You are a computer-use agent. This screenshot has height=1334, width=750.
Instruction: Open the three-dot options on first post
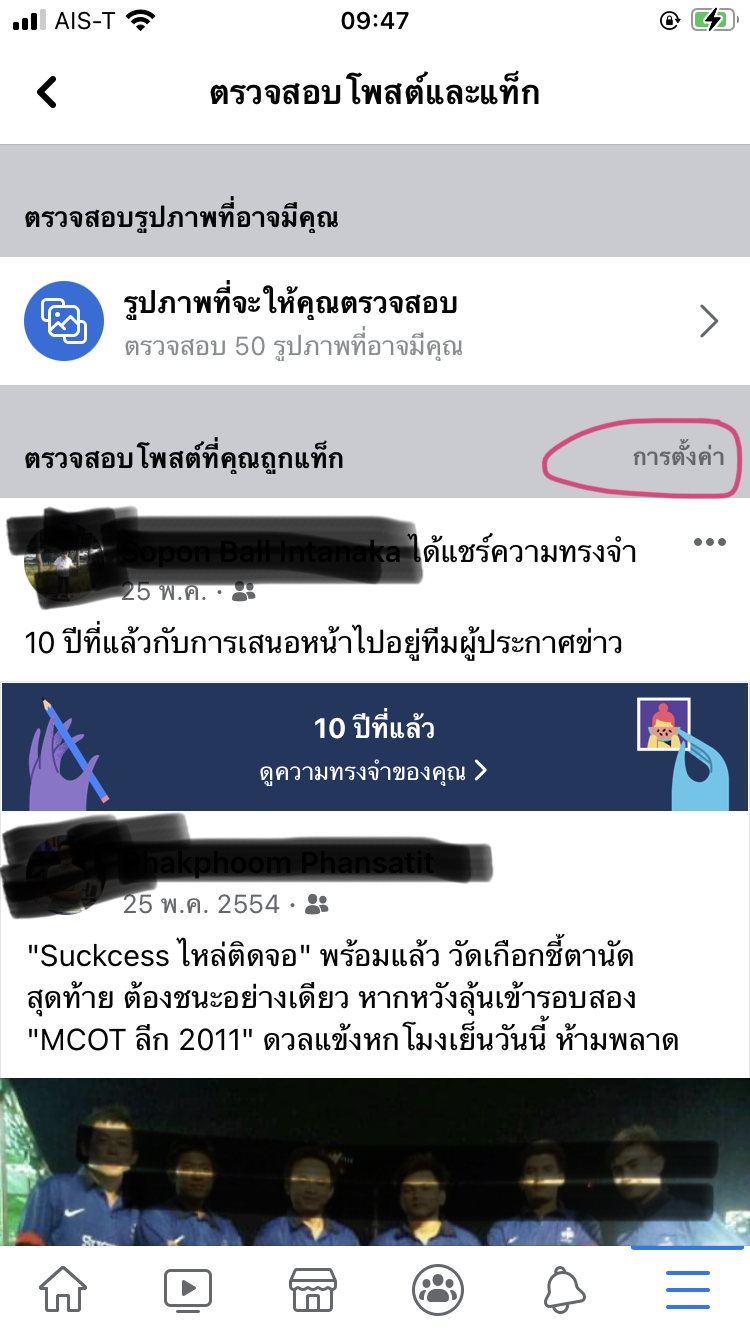click(709, 542)
